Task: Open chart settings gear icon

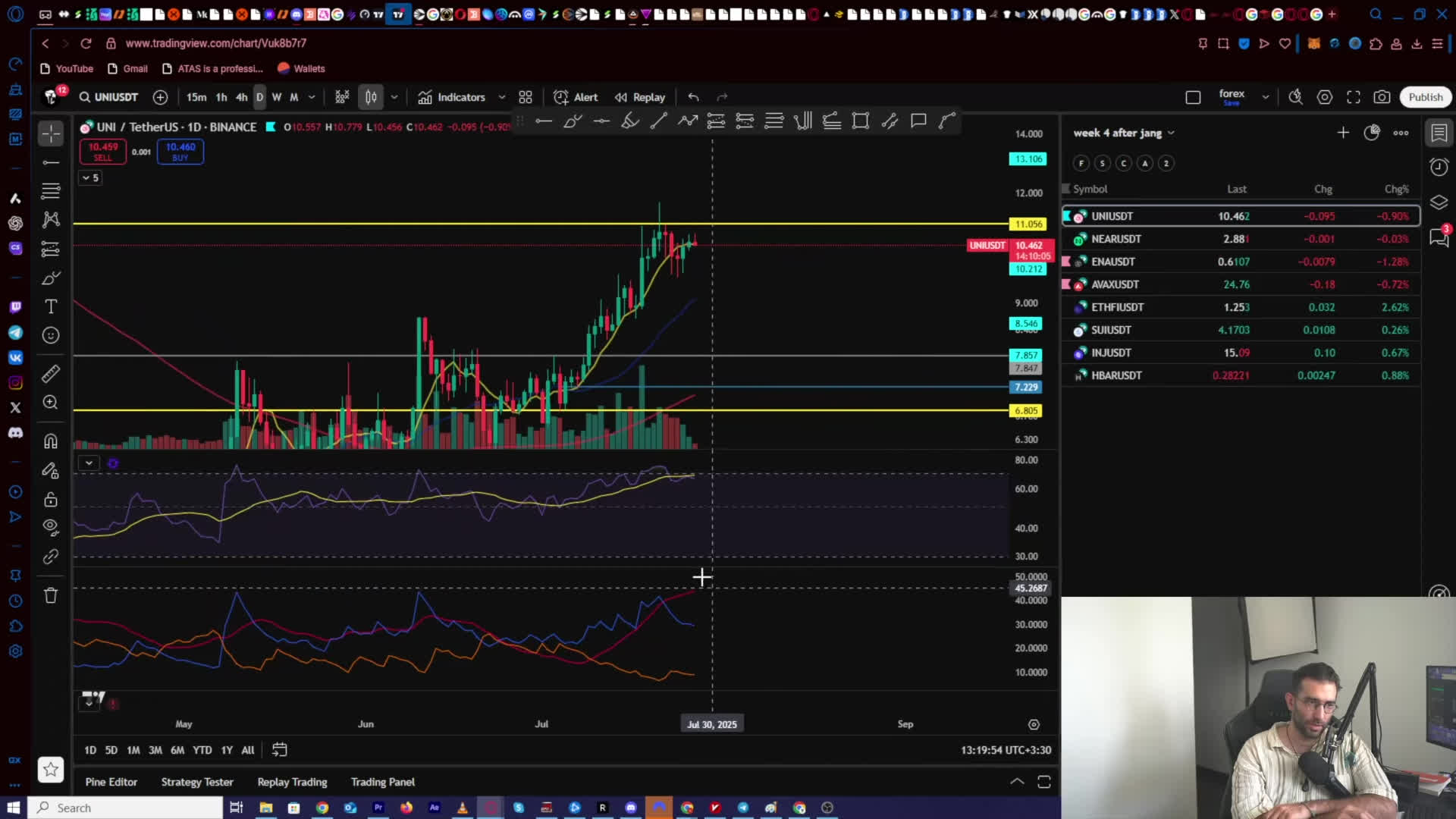Action: point(1325,97)
